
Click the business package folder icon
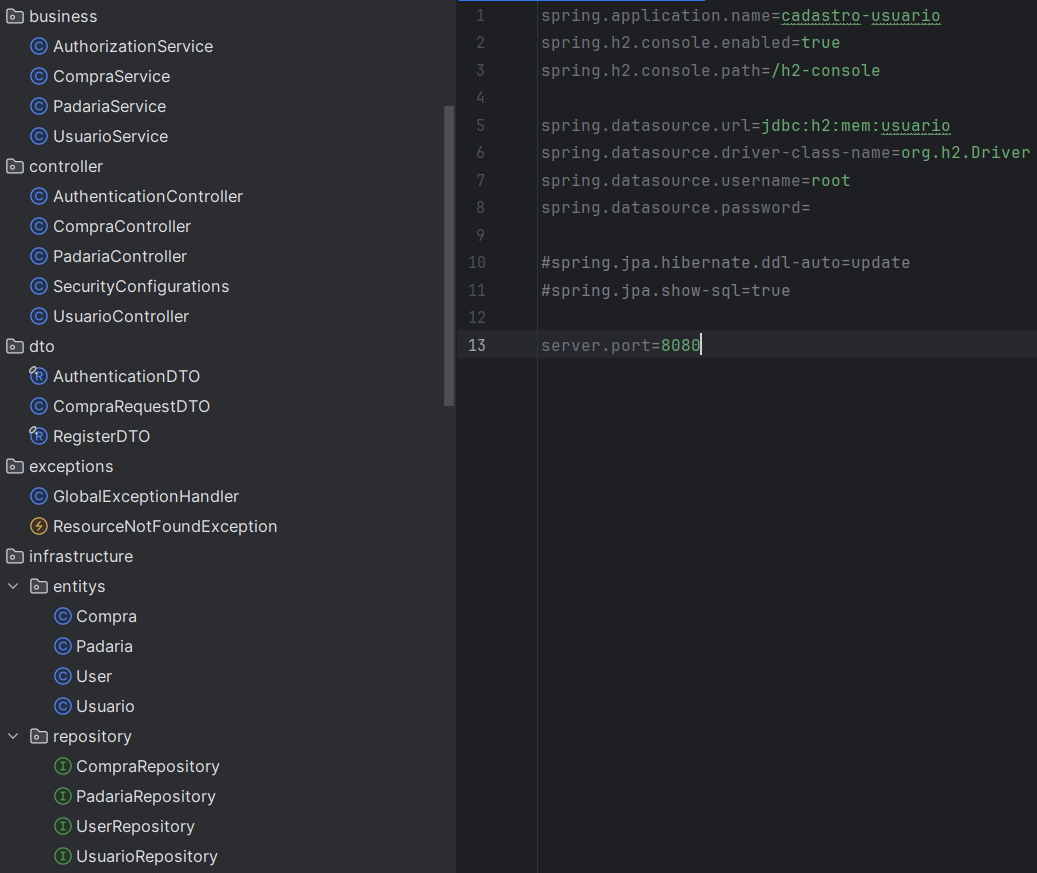[x=15, y=16]
